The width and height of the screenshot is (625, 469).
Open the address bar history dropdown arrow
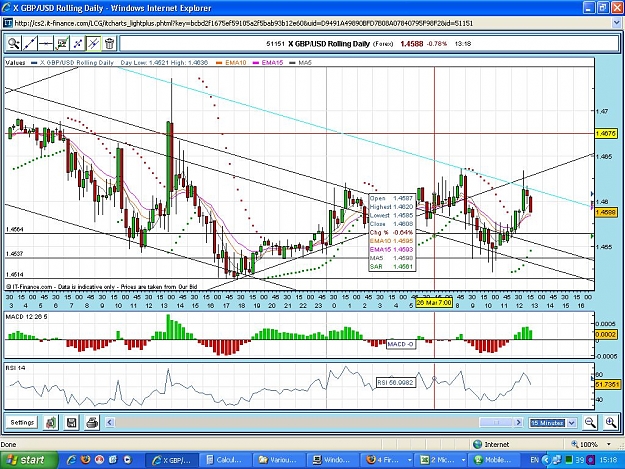coord(616,23)
